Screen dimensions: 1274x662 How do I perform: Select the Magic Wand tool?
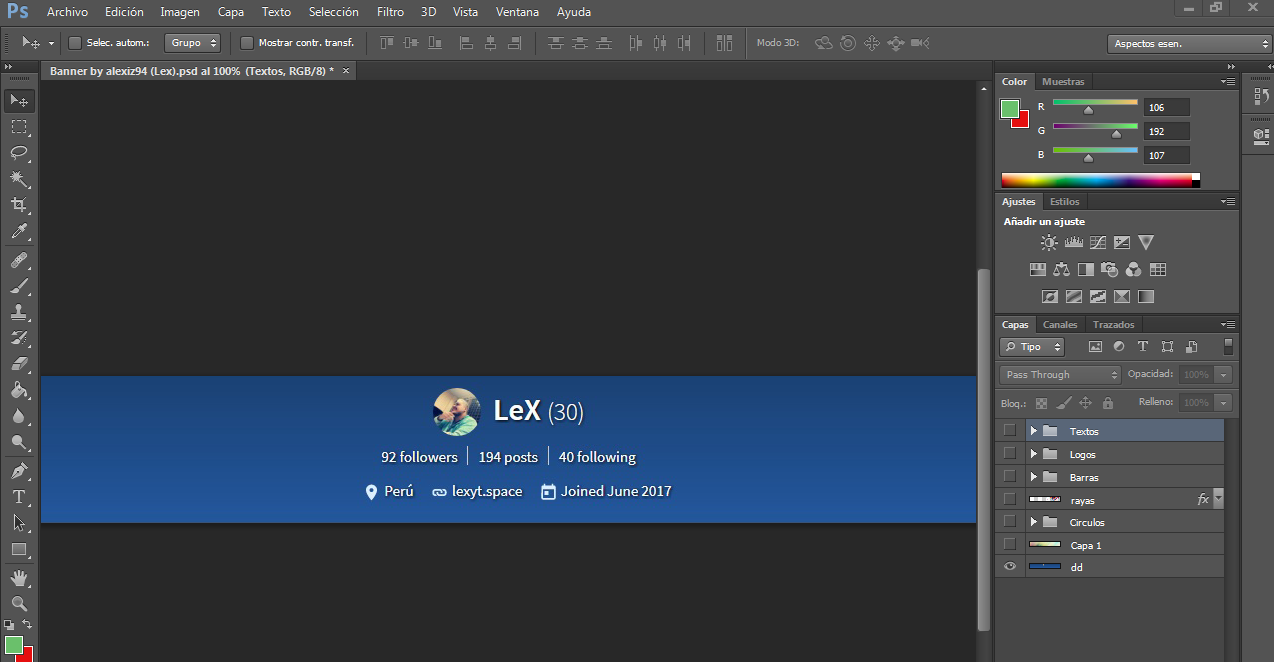(x=19, y=179)
